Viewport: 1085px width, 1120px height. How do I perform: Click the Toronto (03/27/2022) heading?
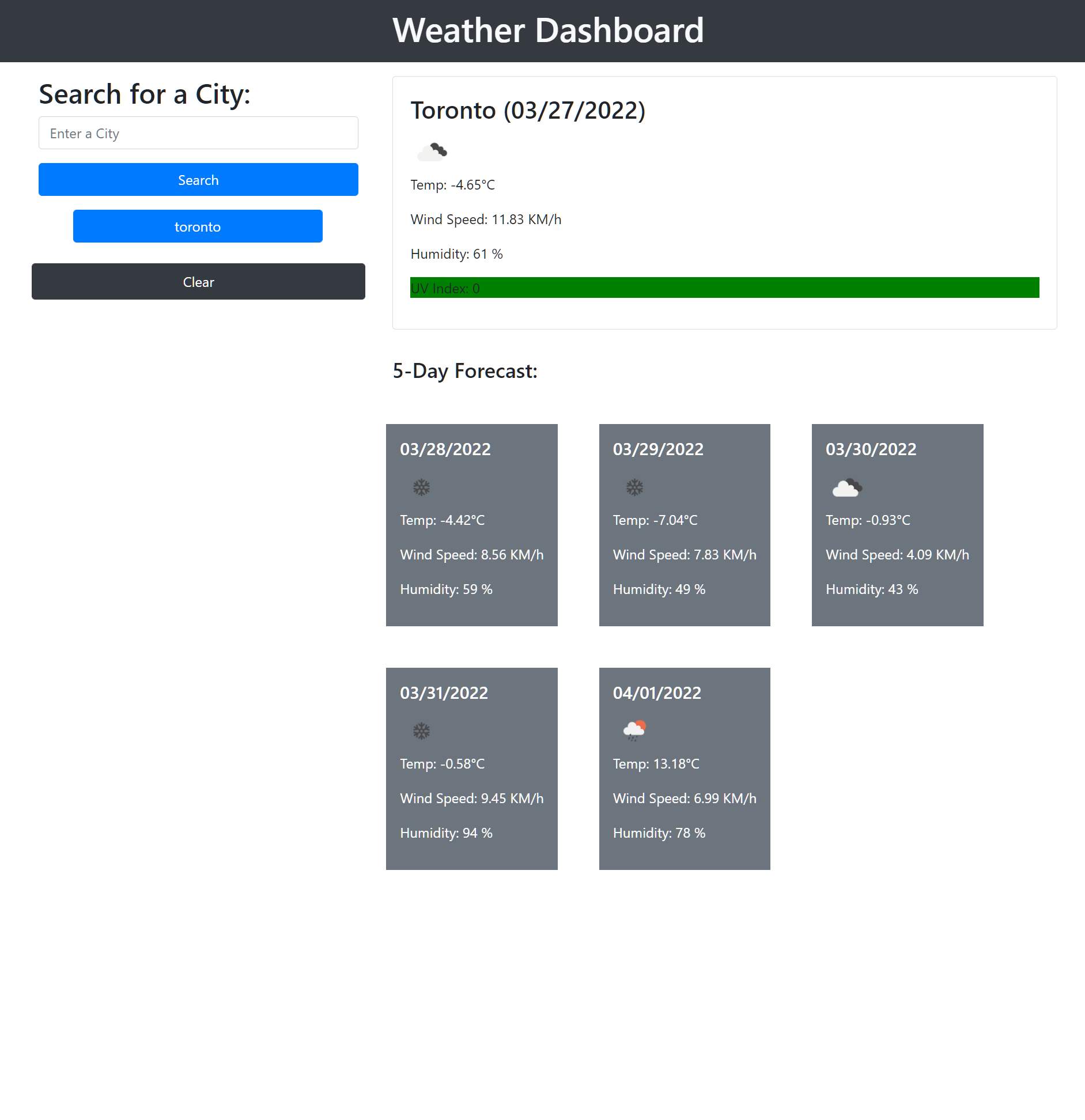coord(528,110)
